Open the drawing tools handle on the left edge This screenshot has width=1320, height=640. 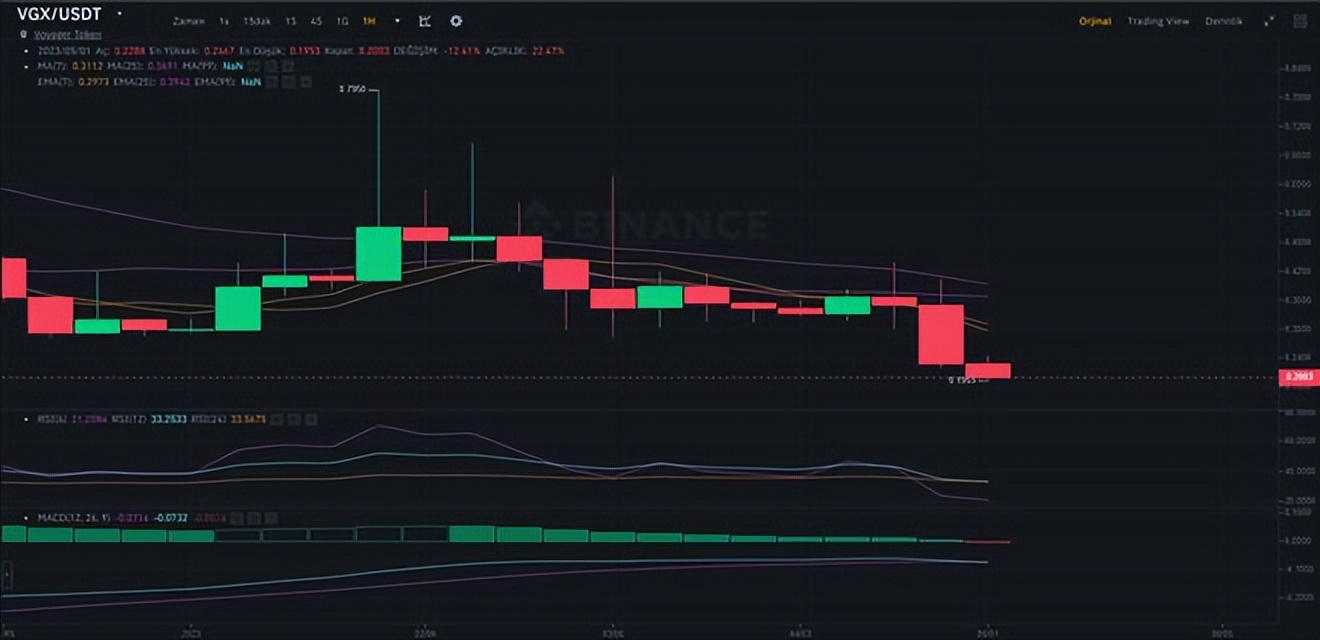pyautogui.click(x=6, y=575)
